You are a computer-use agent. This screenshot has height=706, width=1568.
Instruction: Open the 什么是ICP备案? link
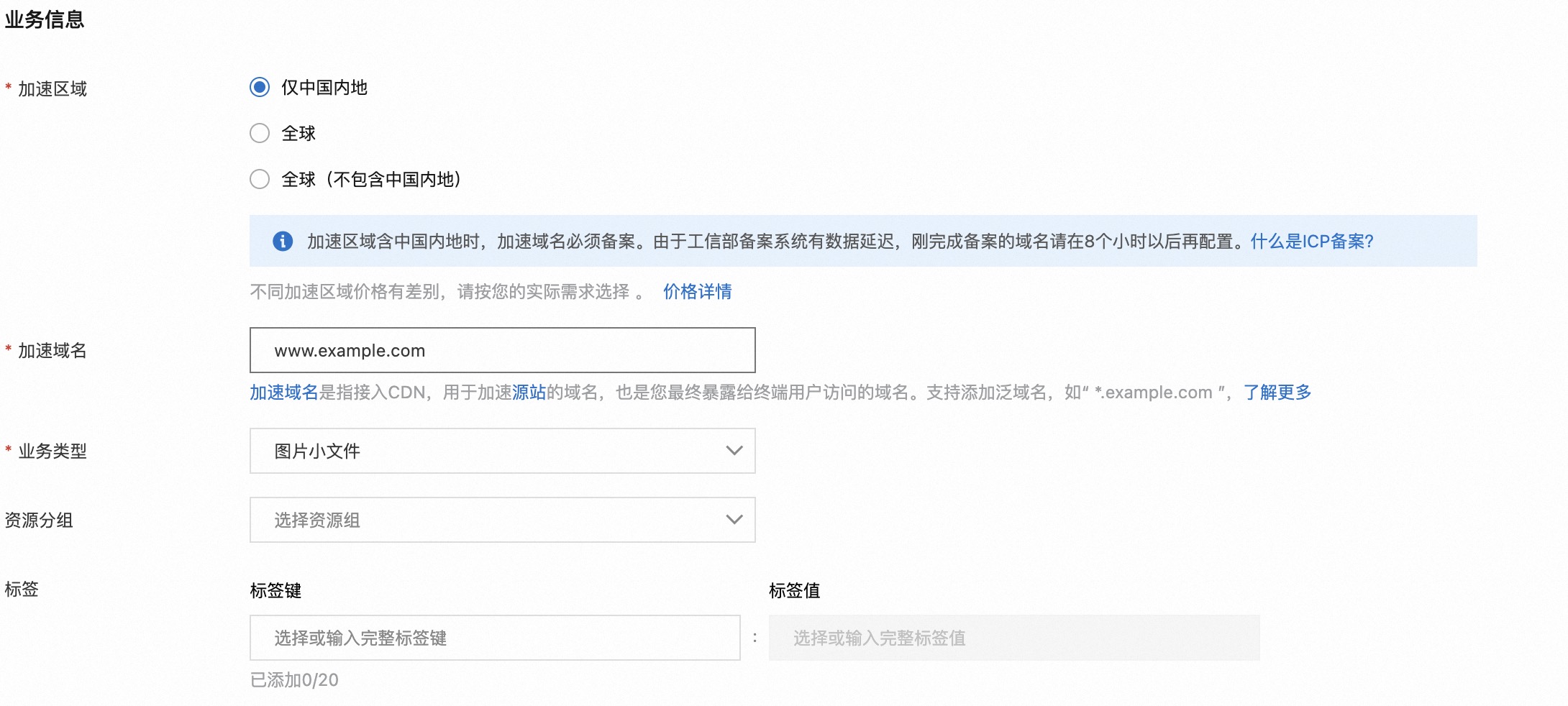[1312, 241]
